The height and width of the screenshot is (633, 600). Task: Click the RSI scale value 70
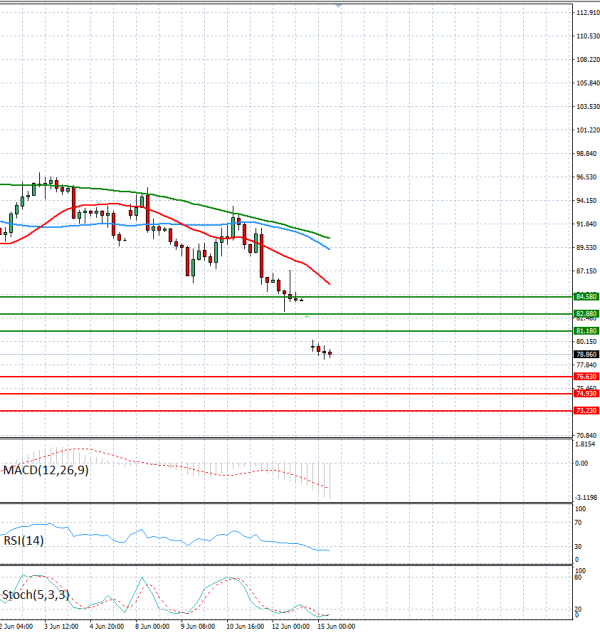click(x=578, y=523)
